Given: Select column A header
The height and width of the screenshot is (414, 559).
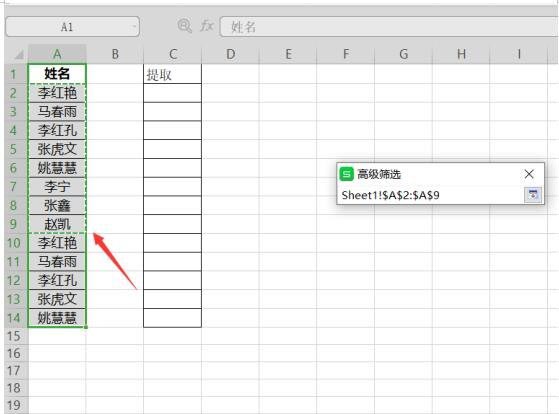Looking at the screenshot, I should pyautogui.click(x=57, y=54).
